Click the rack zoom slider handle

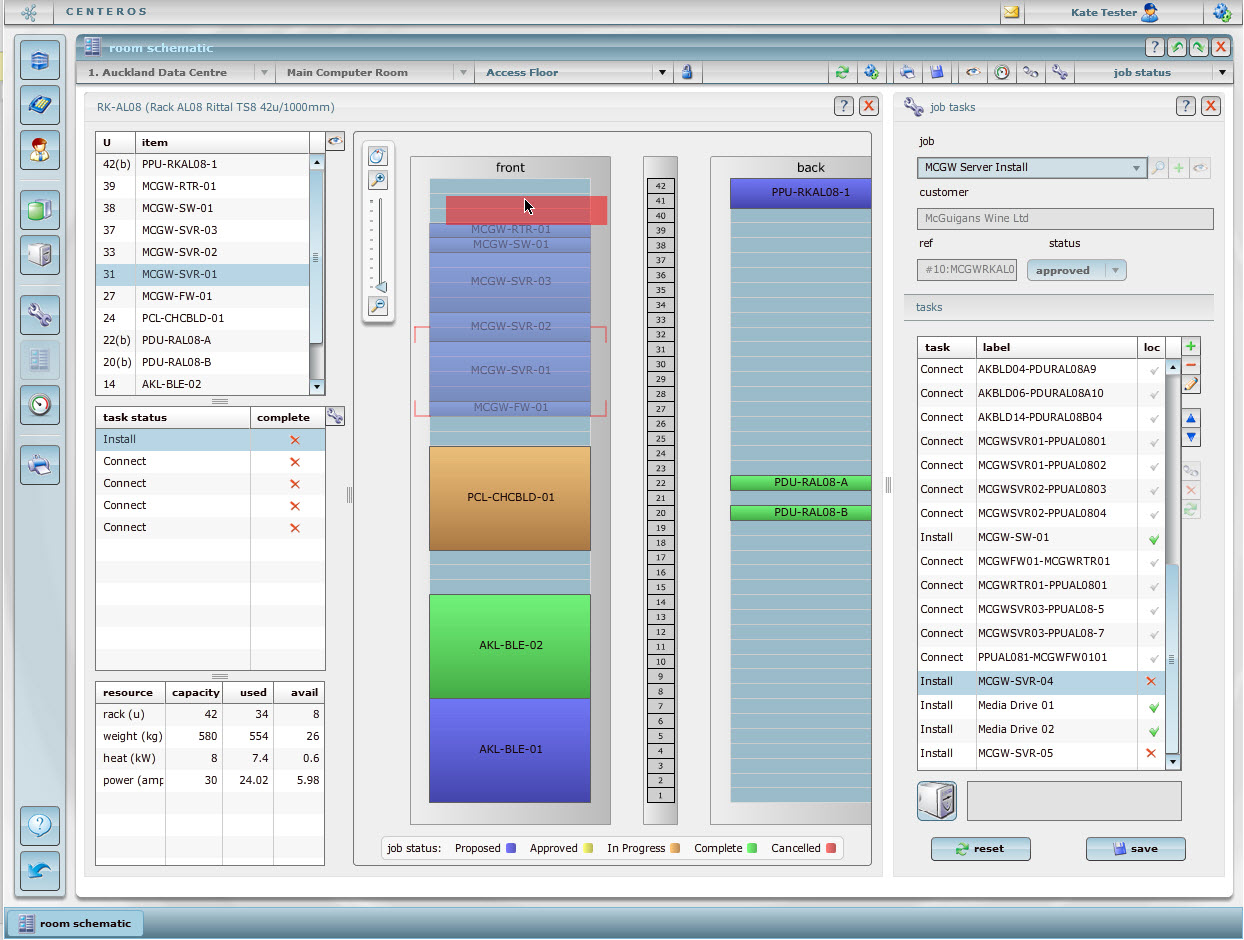point(380,287)
